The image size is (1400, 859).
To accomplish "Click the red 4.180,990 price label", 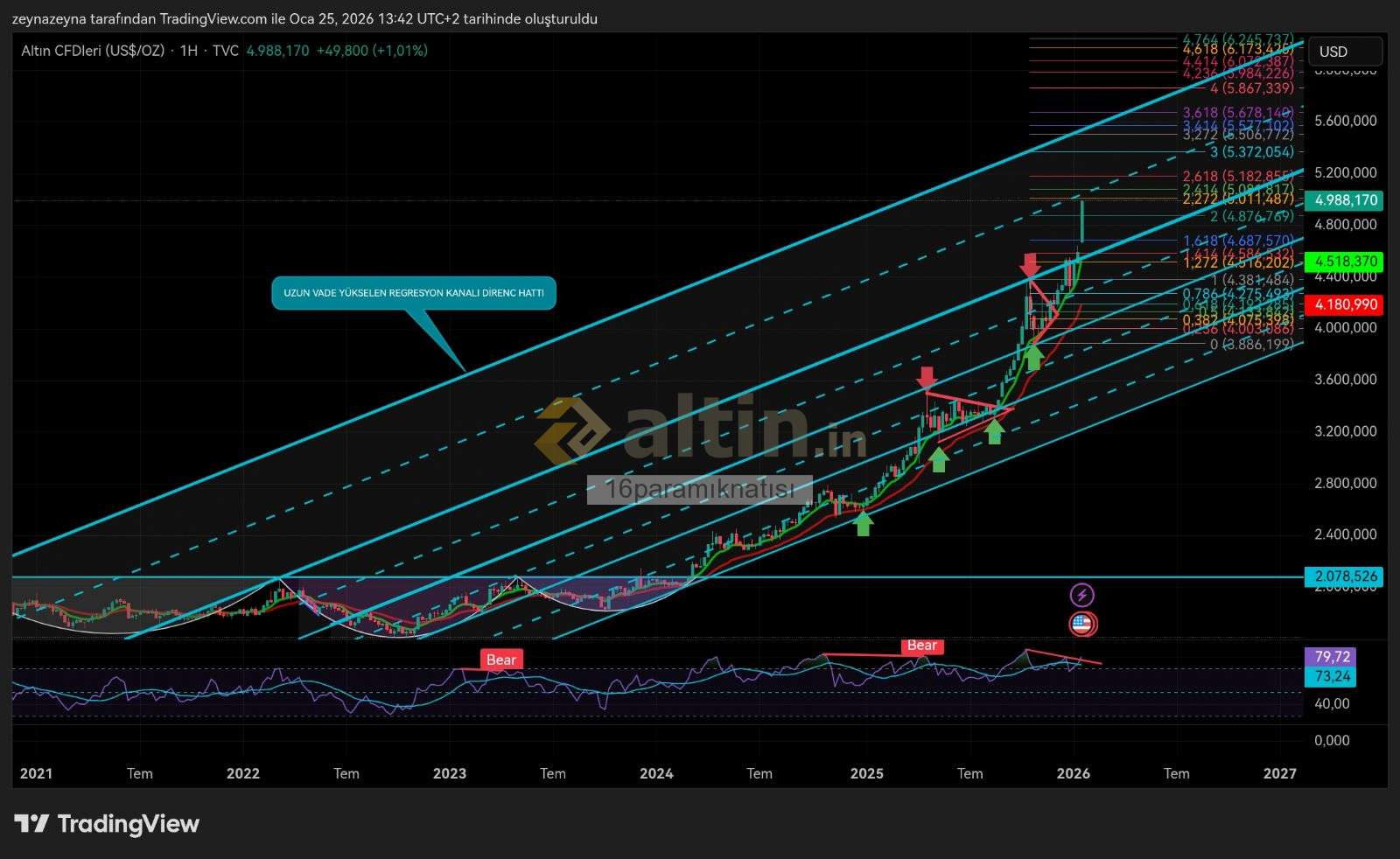I will (1345, 304).
